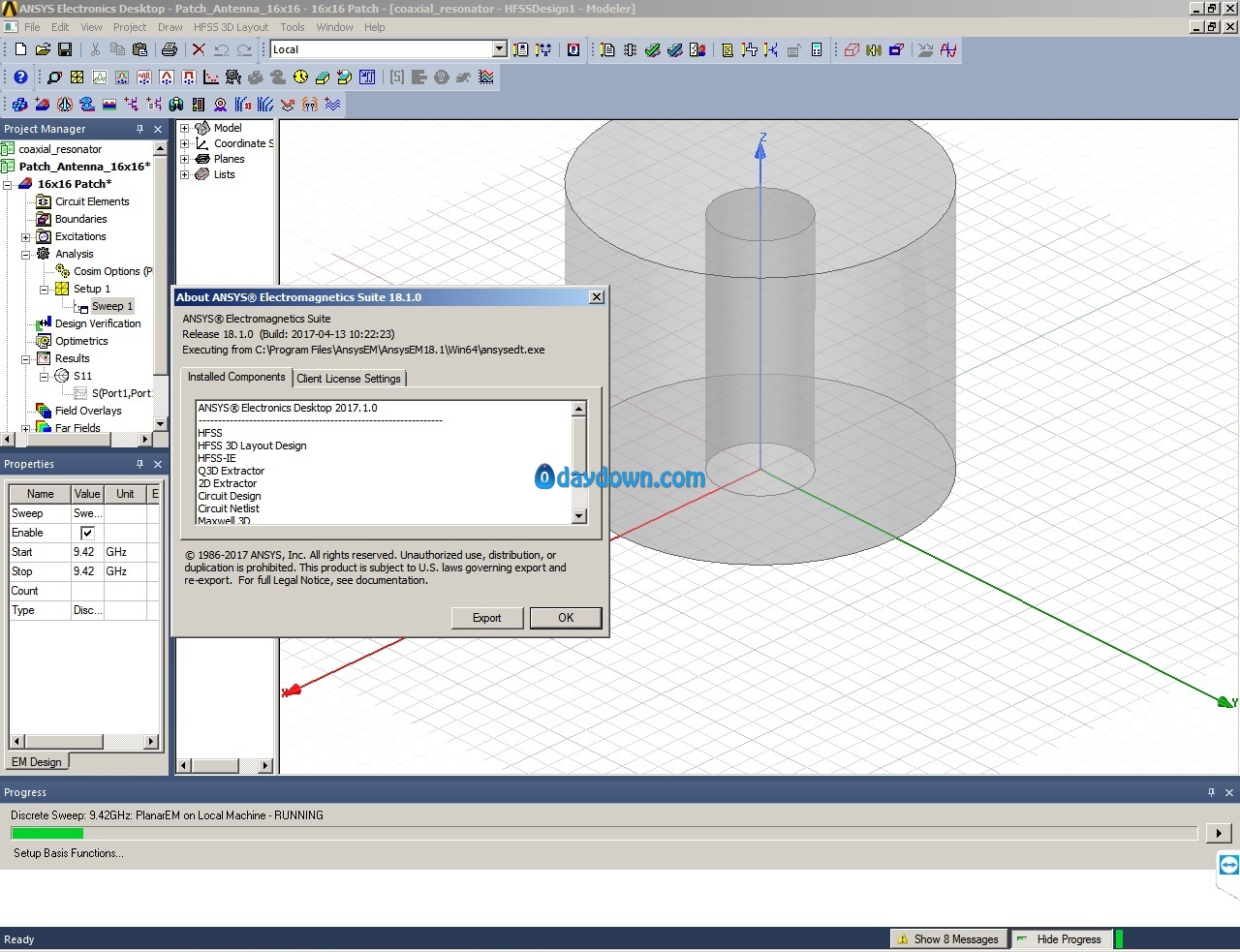
Task: Click the chip component icon in top toolbar
Action: point(630,49)
